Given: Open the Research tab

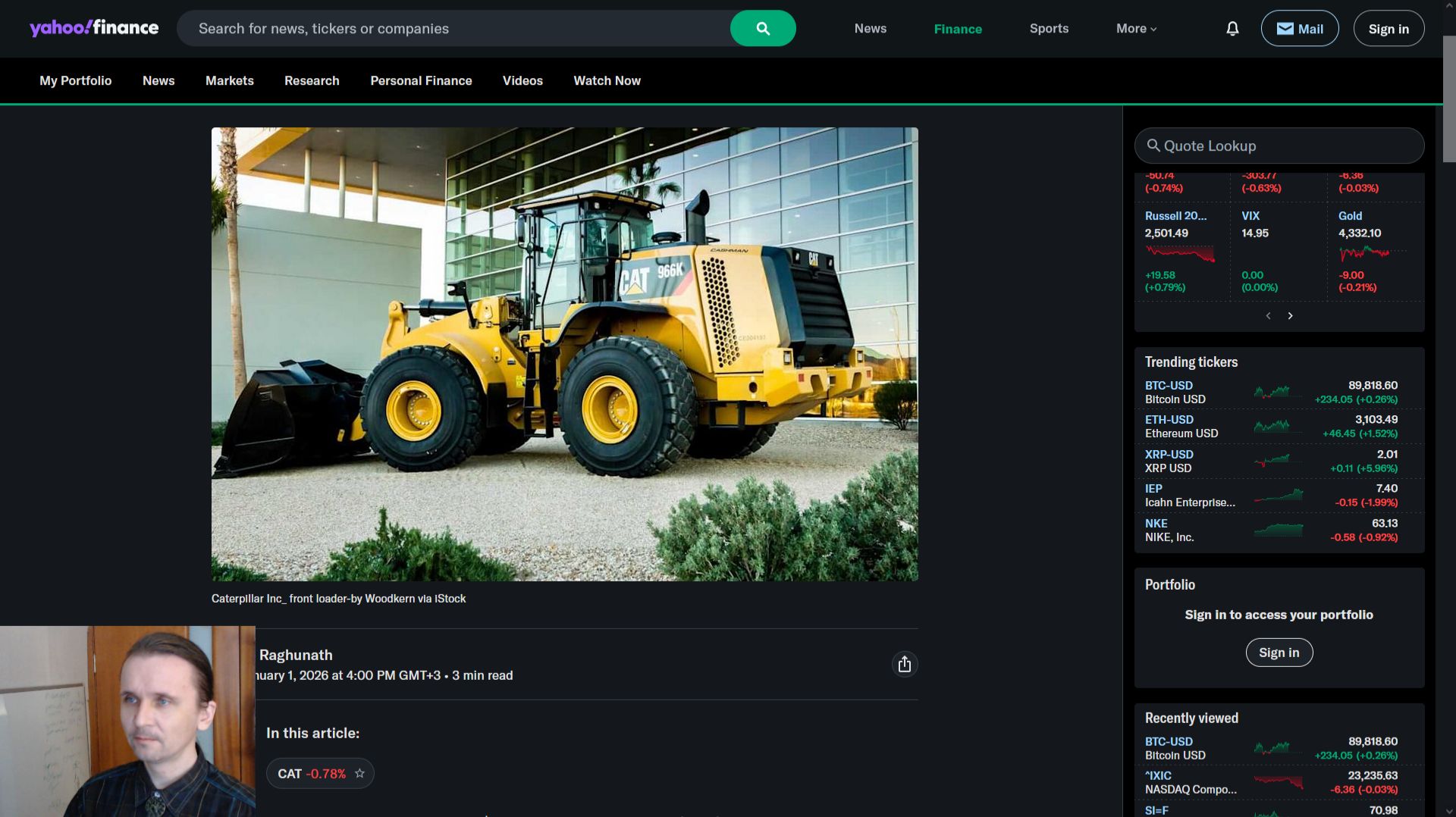Looking at the screenshot, I should point(312,81).
